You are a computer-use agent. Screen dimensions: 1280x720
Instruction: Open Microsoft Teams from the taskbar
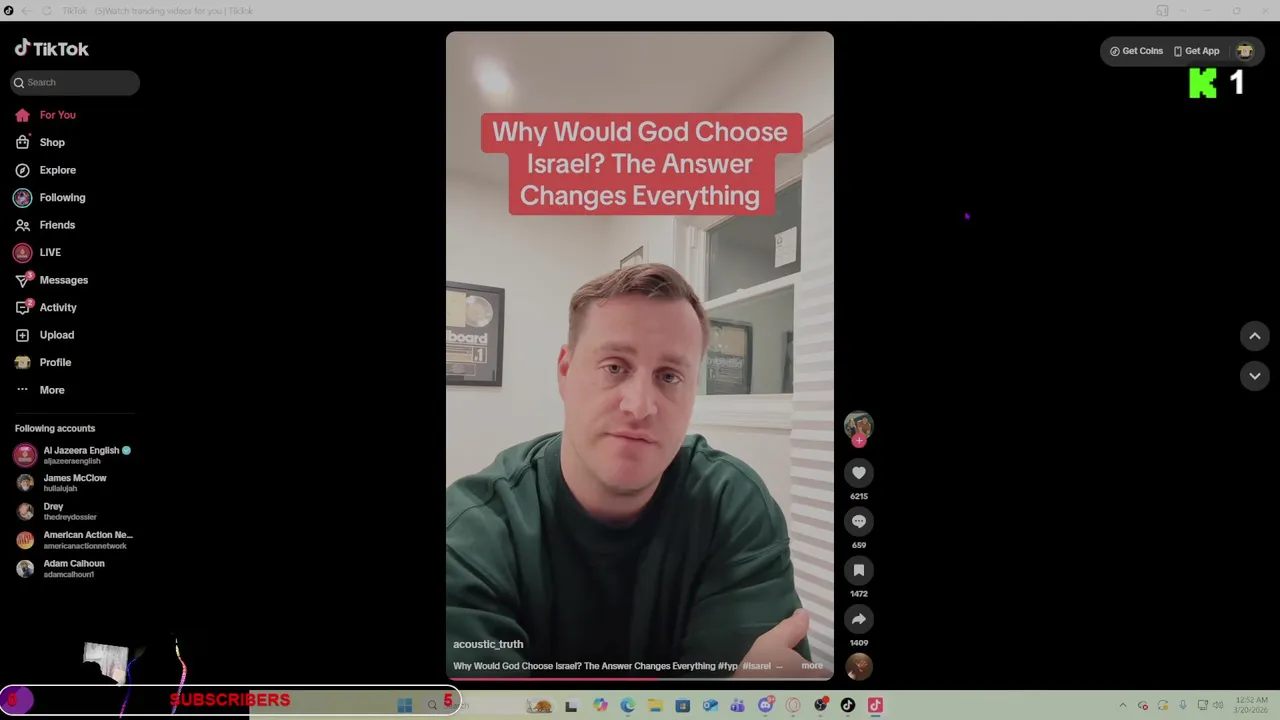pos(738,705)
